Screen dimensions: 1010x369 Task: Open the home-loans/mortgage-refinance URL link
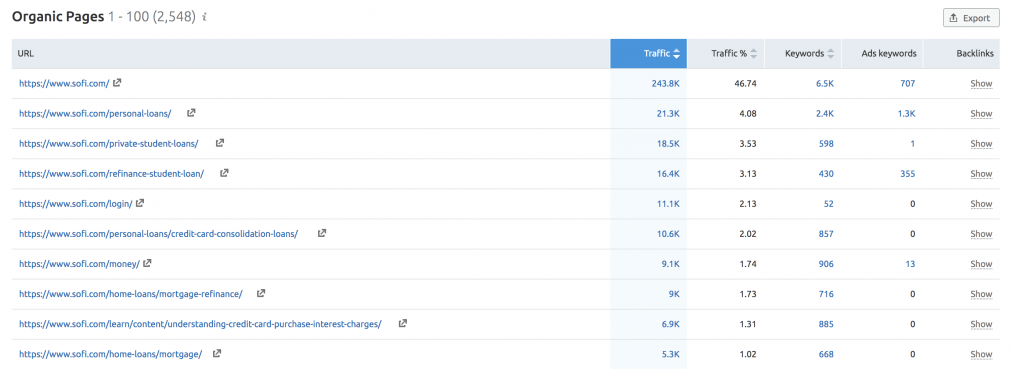click(130, 294)
